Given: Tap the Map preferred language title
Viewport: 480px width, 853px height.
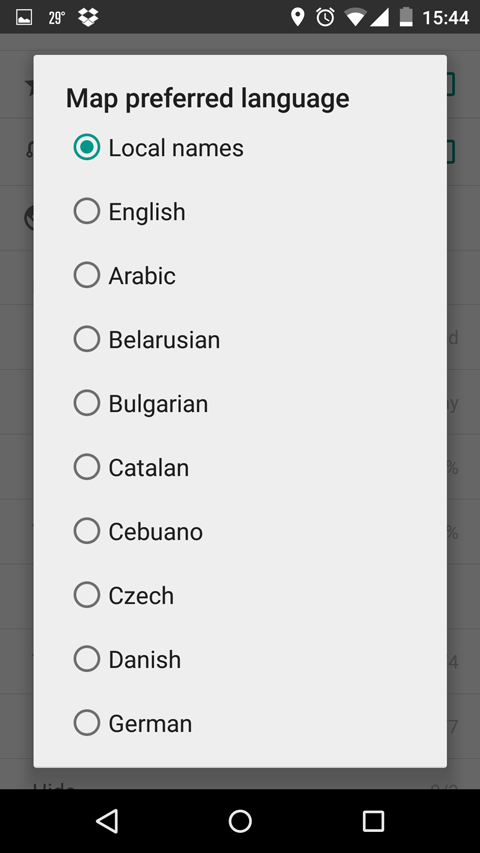Looking at the screenshot, I should click(x=207, y=98).
